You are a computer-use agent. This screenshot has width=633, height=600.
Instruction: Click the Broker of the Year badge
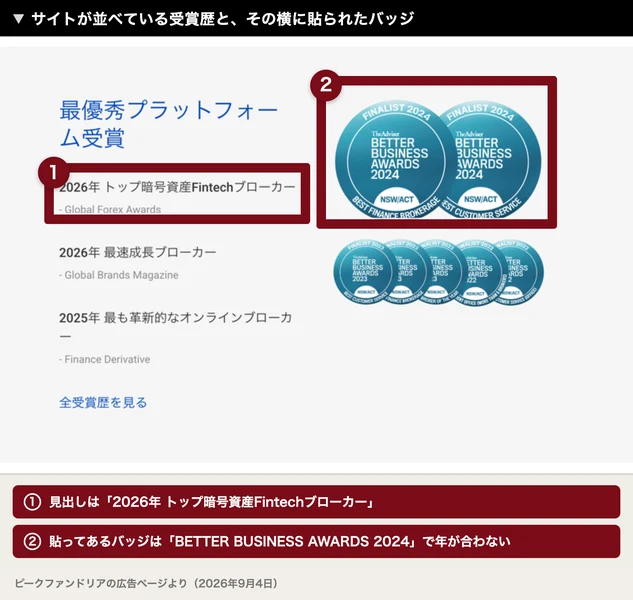click(444, 273)
